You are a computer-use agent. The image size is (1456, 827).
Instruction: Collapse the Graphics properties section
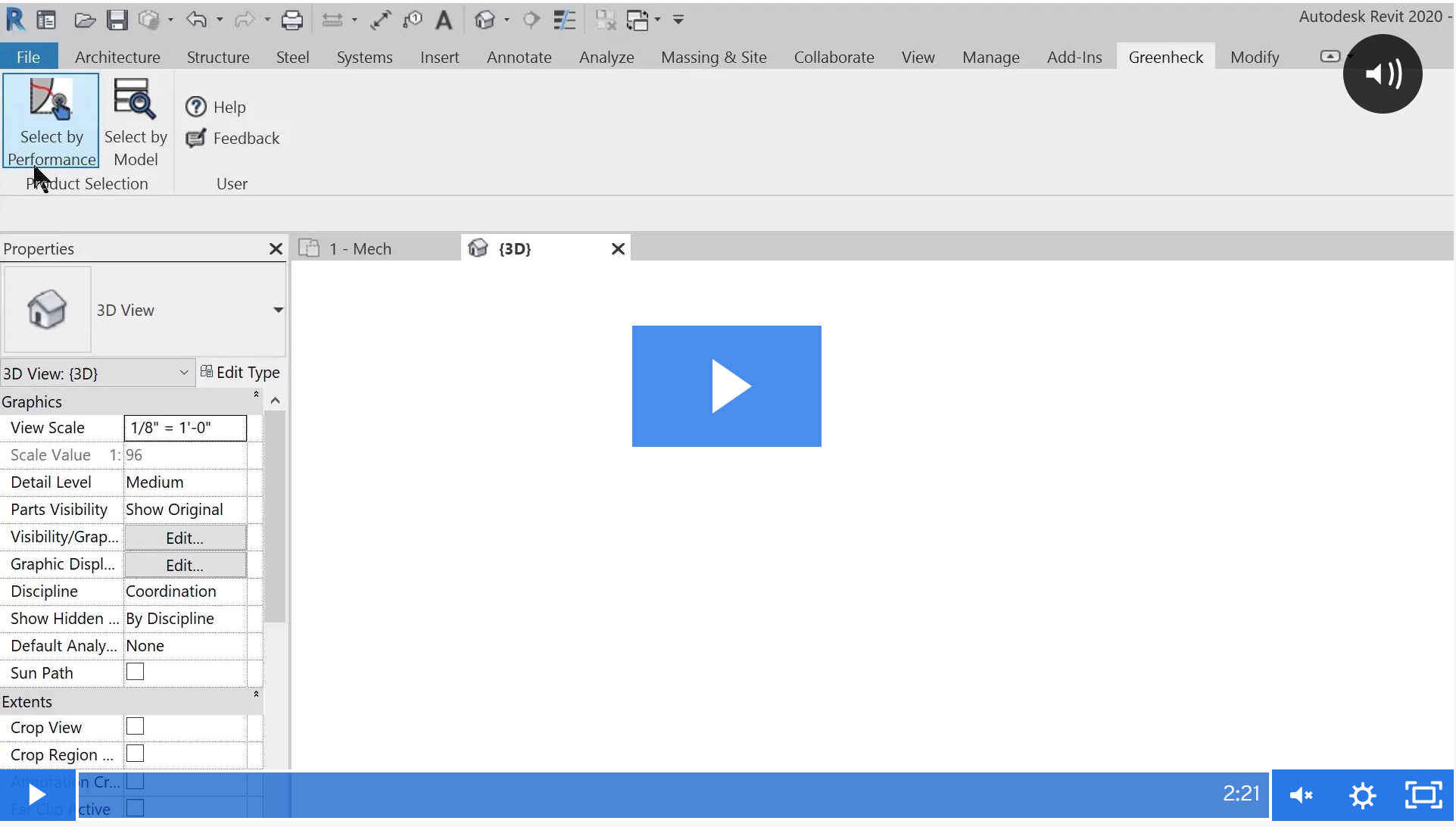click(x=256, y=395)
